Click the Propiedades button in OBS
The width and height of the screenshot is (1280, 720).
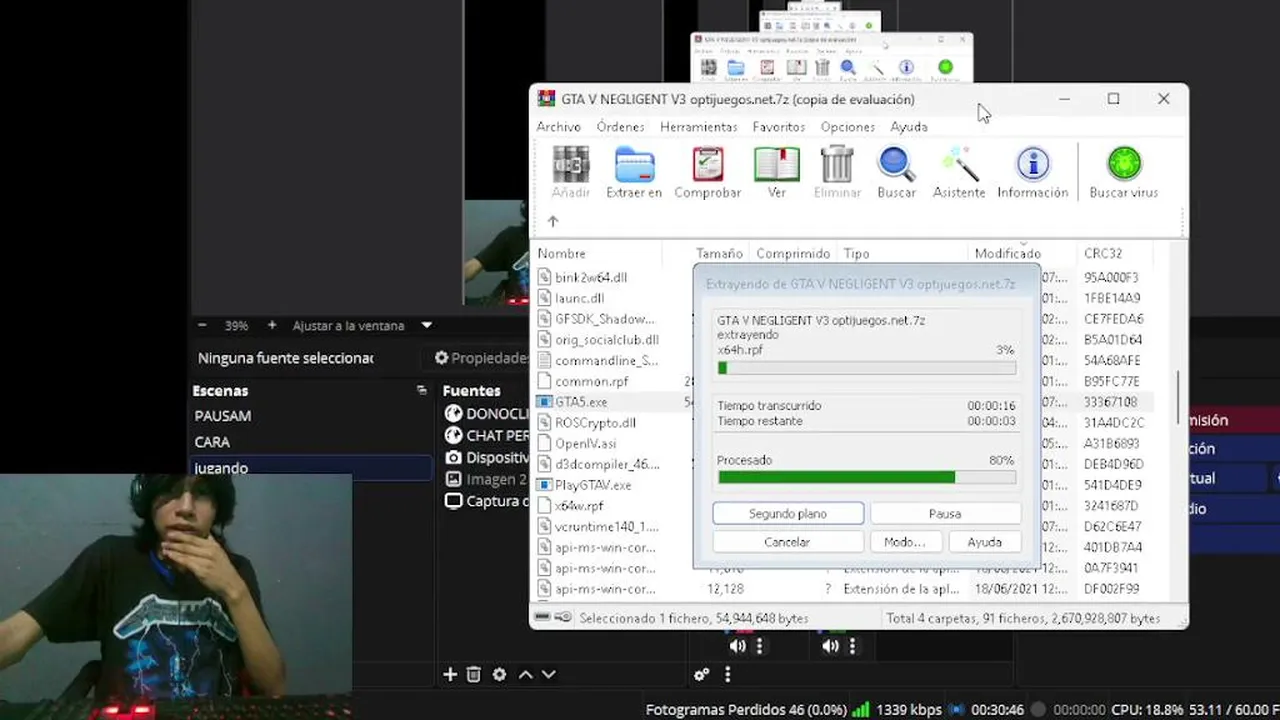click(481, 358)
